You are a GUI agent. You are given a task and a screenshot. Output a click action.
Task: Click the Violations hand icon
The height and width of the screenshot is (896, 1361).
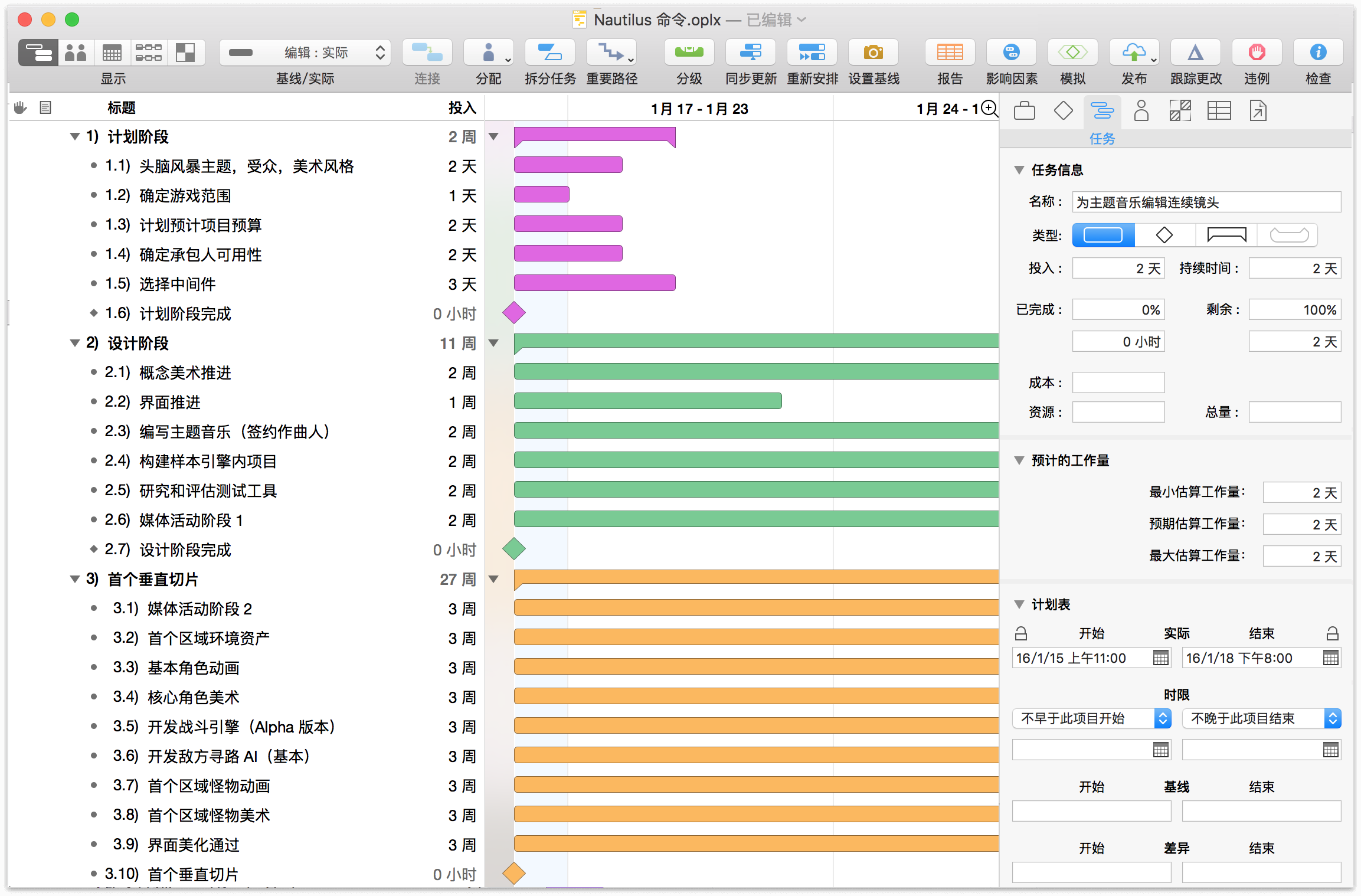tap(1257, 53)
